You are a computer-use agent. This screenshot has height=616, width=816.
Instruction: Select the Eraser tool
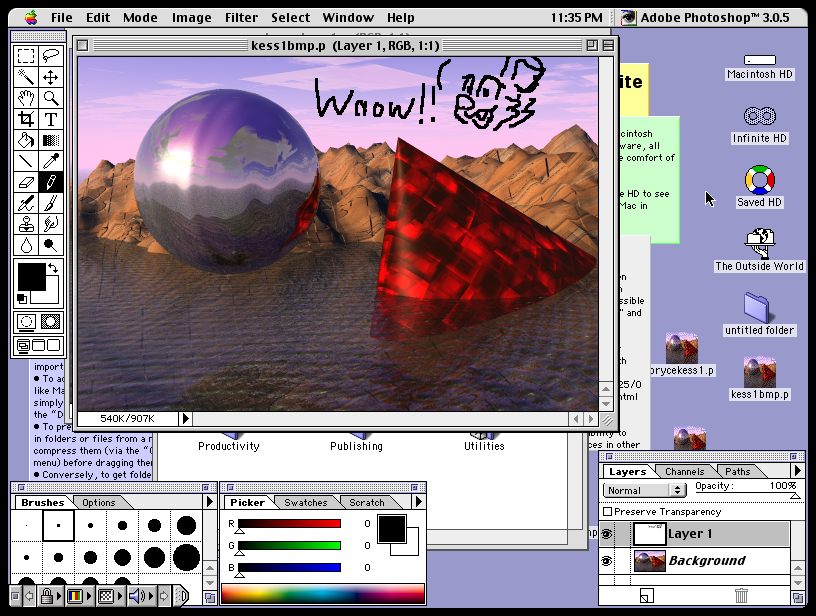(26, 182)
